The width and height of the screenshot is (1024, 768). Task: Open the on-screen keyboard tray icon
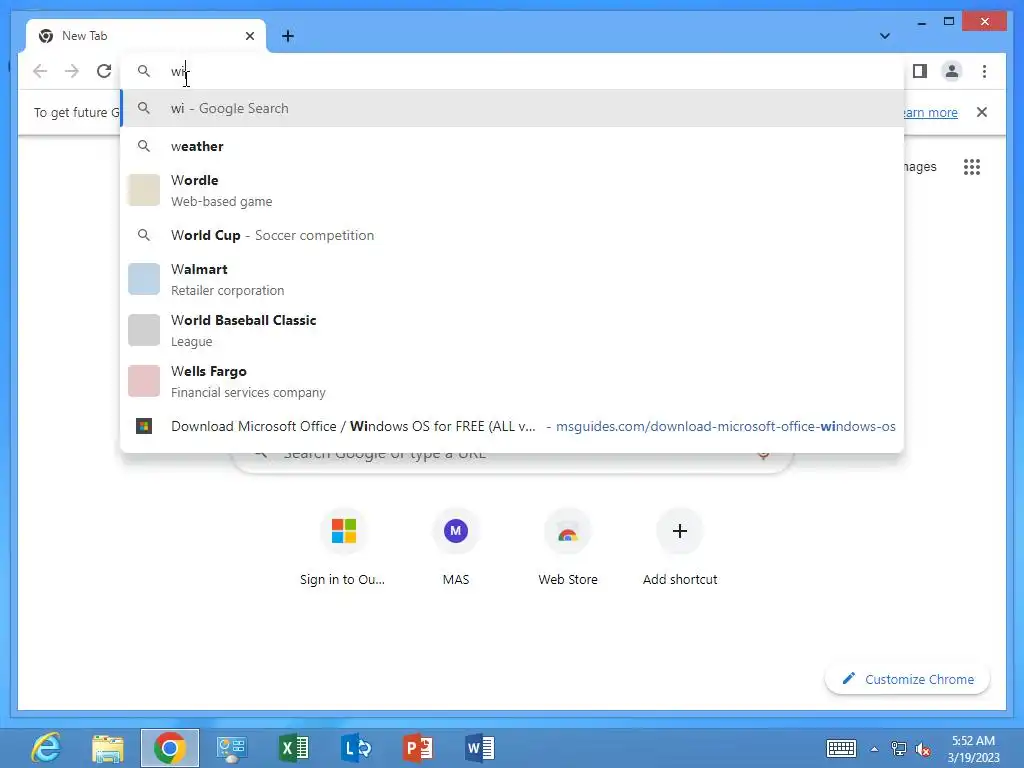[x=841, y=748]
